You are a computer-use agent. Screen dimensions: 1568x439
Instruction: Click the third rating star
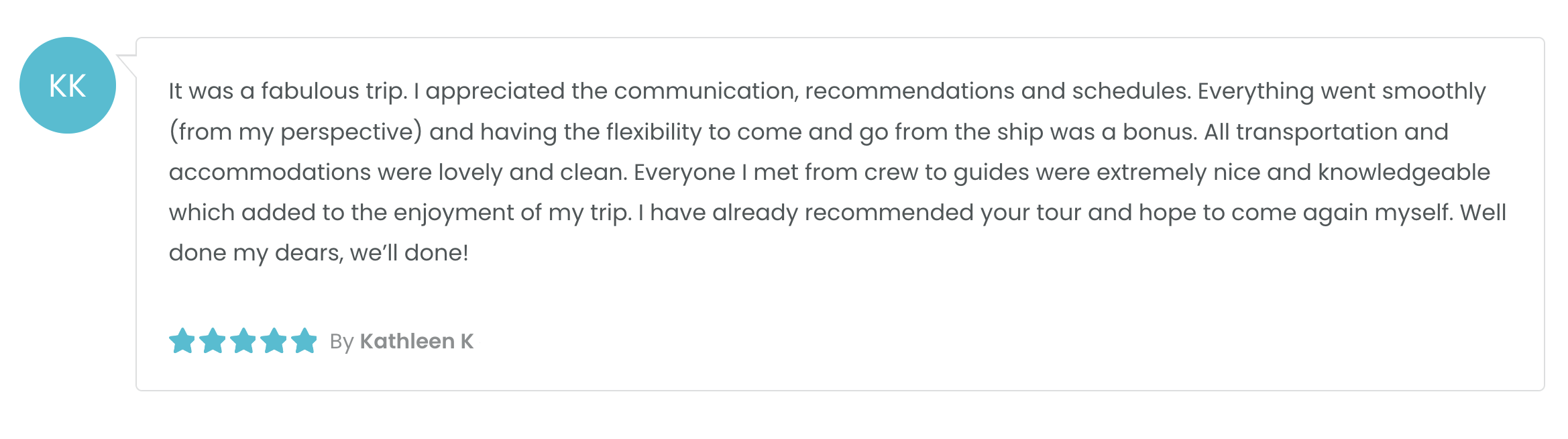pos(243,341)
